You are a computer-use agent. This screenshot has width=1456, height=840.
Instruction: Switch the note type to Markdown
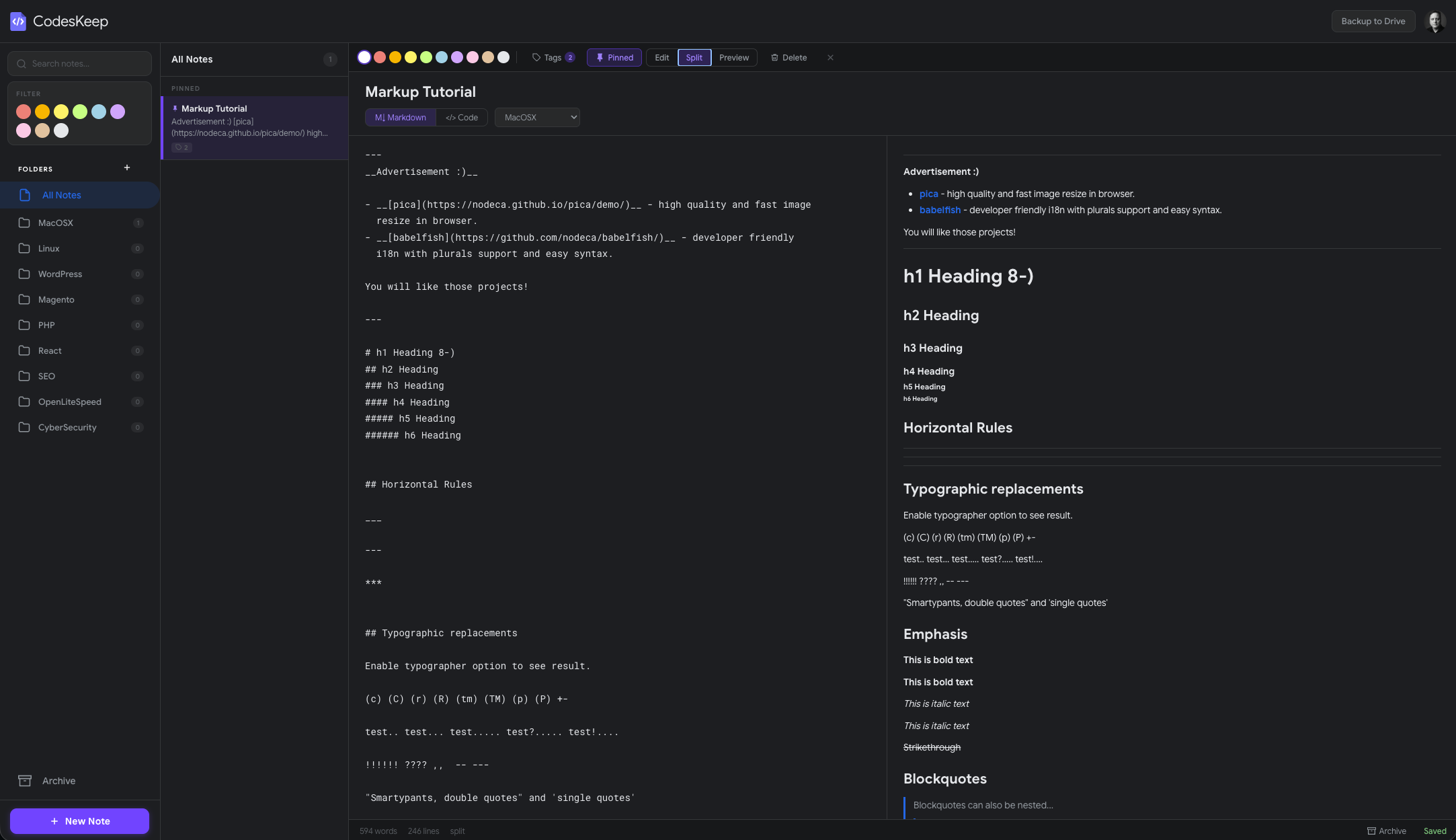(x=401, y=118)
